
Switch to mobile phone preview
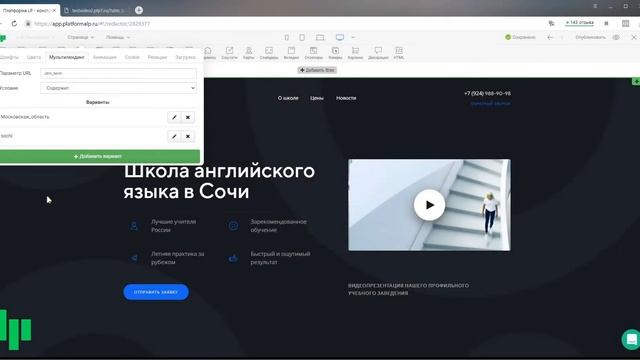287,38
